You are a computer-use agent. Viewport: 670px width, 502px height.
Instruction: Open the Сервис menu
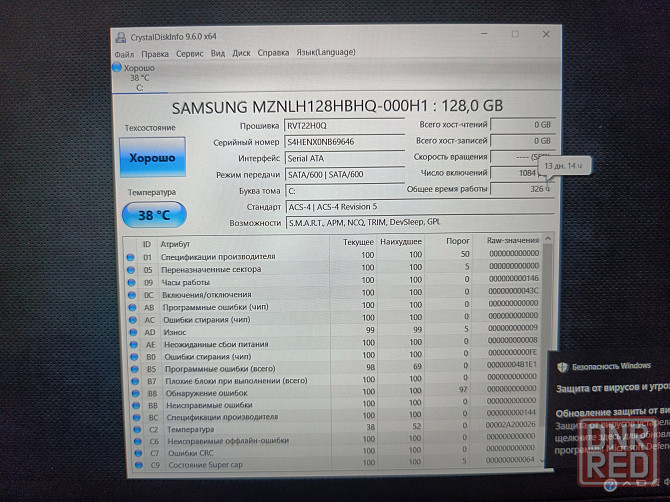pos(190,53)
